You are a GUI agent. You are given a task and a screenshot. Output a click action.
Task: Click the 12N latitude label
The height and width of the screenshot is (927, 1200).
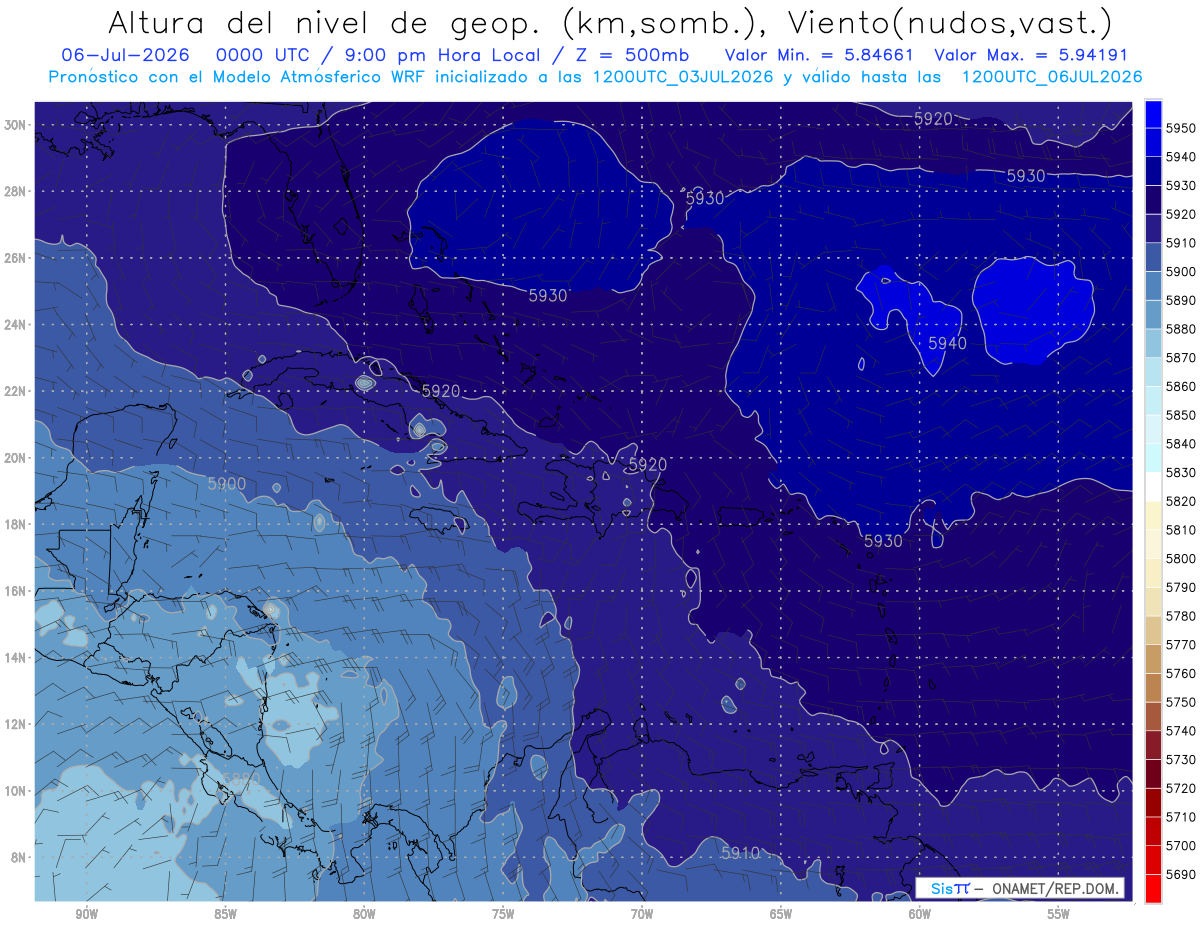(x=17, y=723)
